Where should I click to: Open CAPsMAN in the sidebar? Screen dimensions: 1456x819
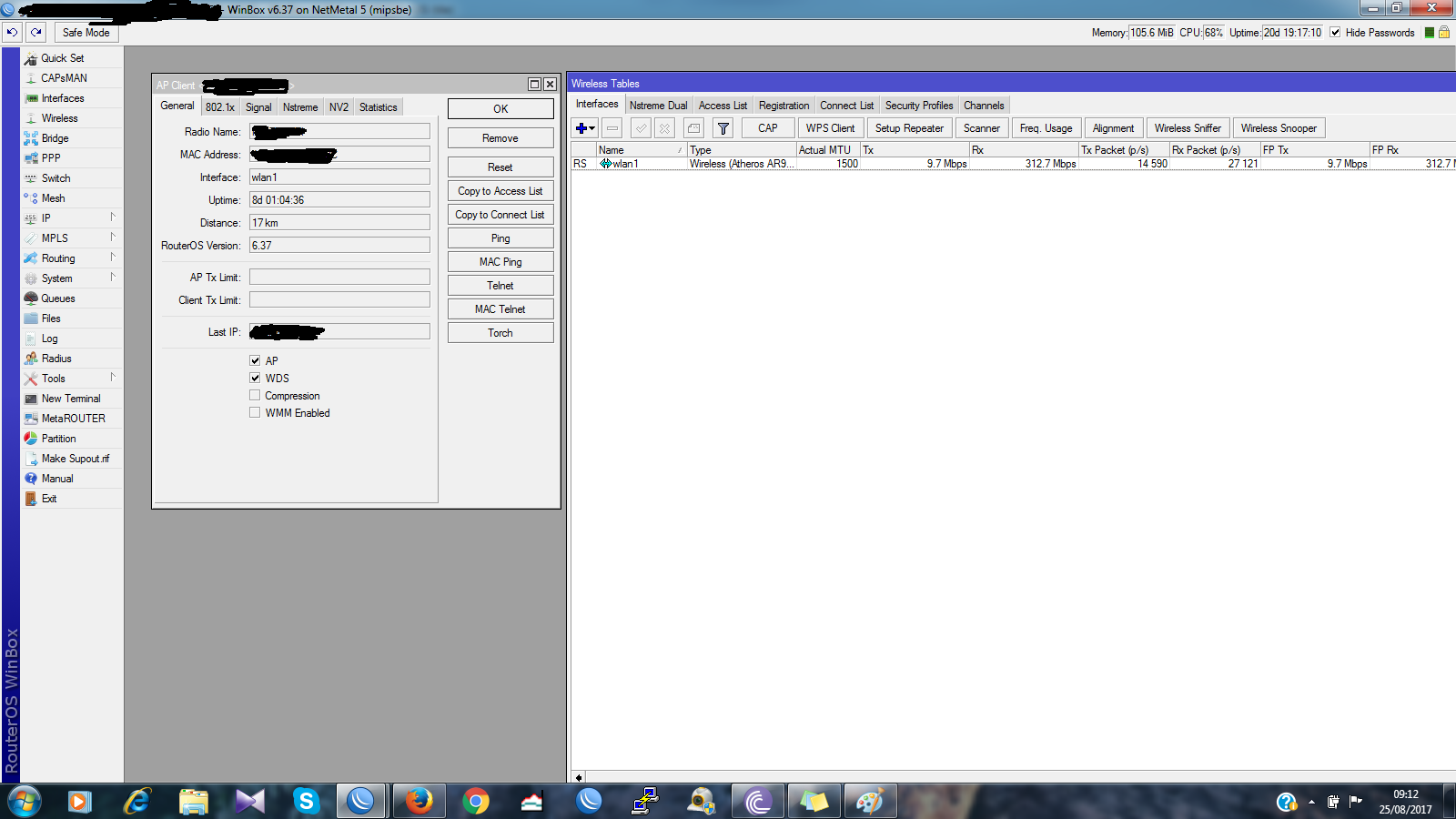[64, 78]
